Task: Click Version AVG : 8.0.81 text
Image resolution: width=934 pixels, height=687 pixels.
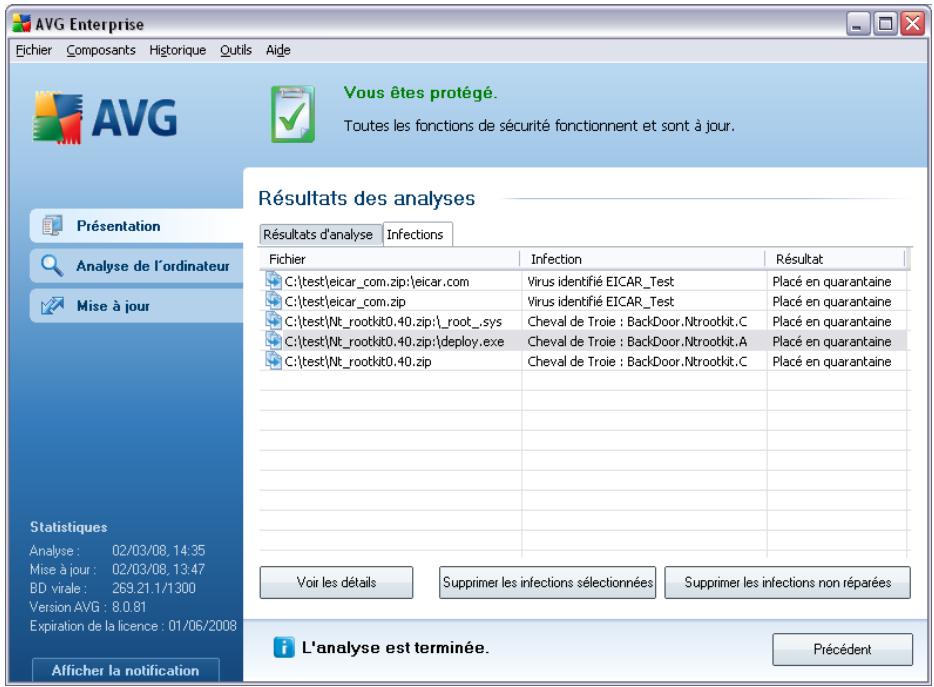Action: pyautogui.click(x=88, y=607)
